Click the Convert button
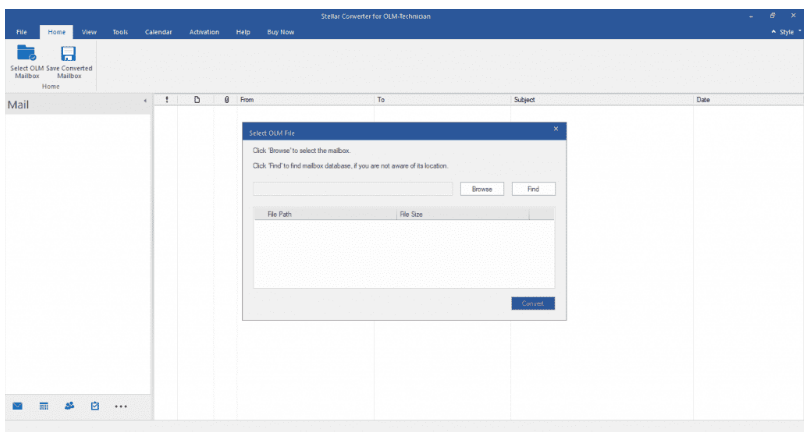811x436 pixels. [533, 304]
